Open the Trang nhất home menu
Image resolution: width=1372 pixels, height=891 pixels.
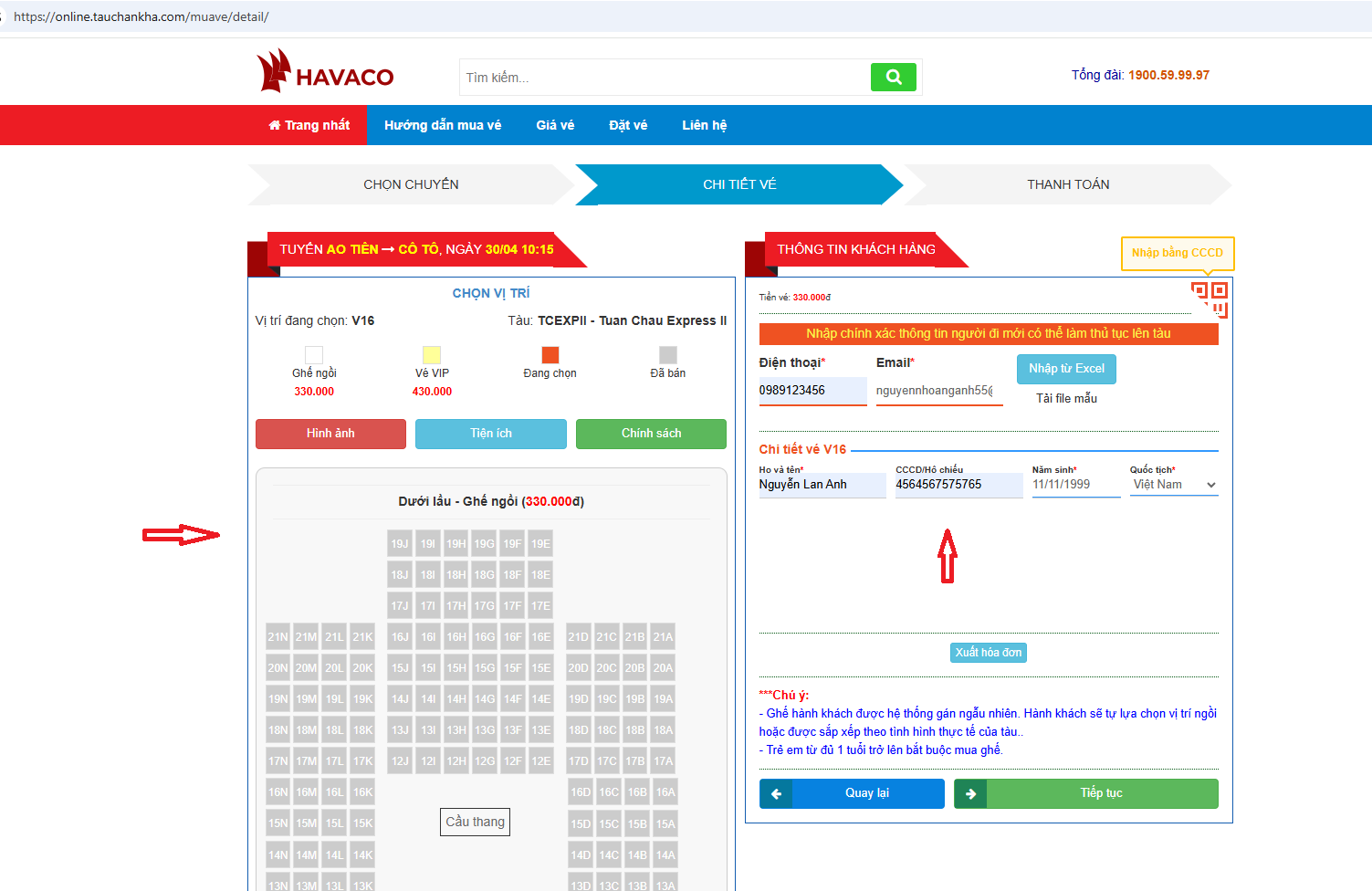tap(309, 125)
